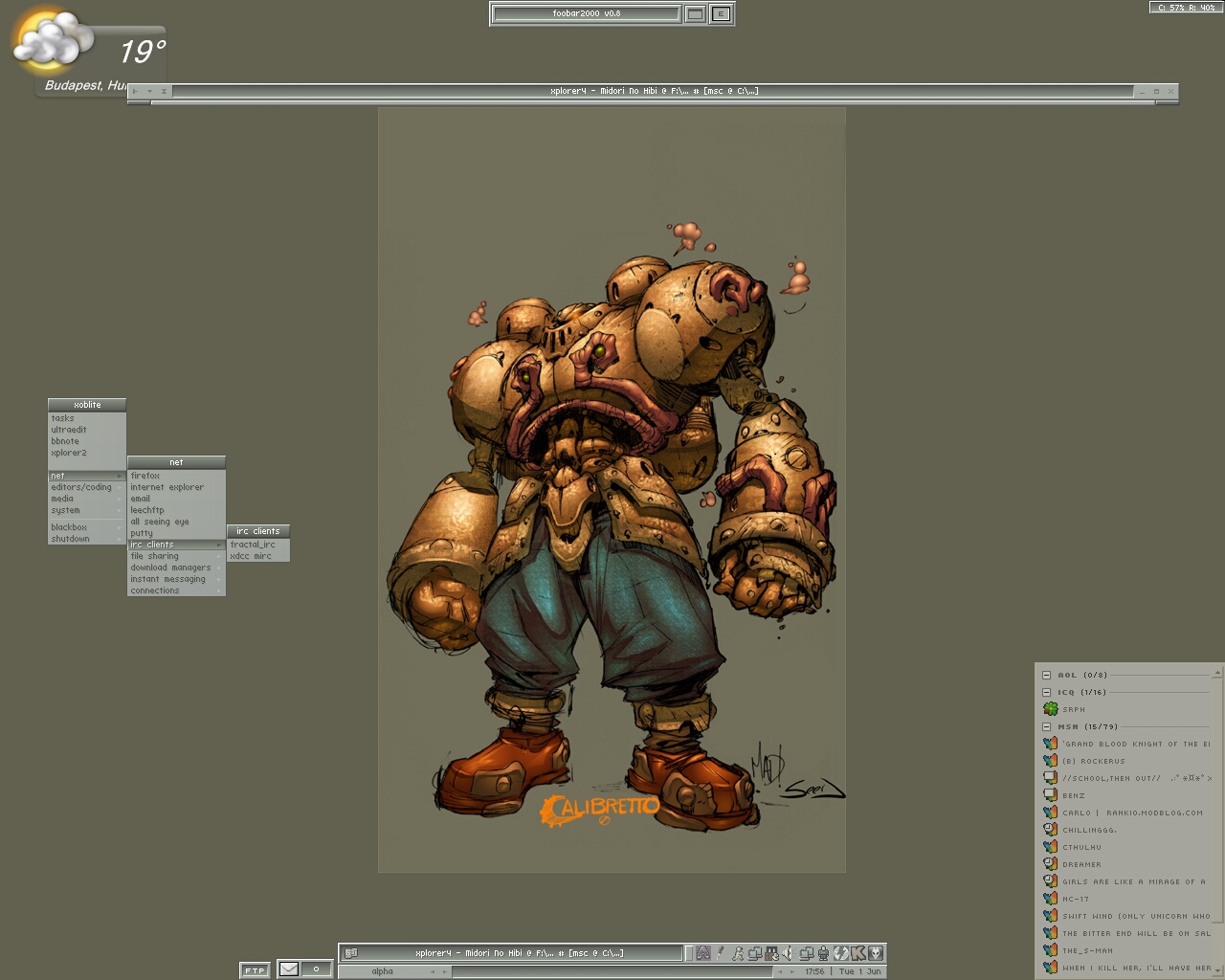Click the envelope mail icon
This screenshot has height=980, width=1225.
tap(288, 969)
